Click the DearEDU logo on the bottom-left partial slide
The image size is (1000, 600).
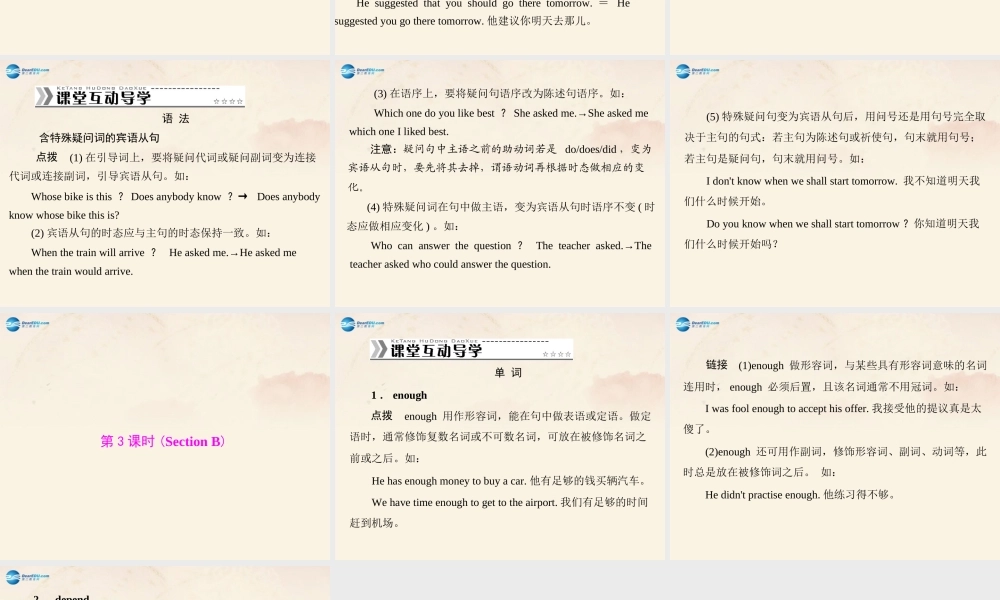[20, 577]
